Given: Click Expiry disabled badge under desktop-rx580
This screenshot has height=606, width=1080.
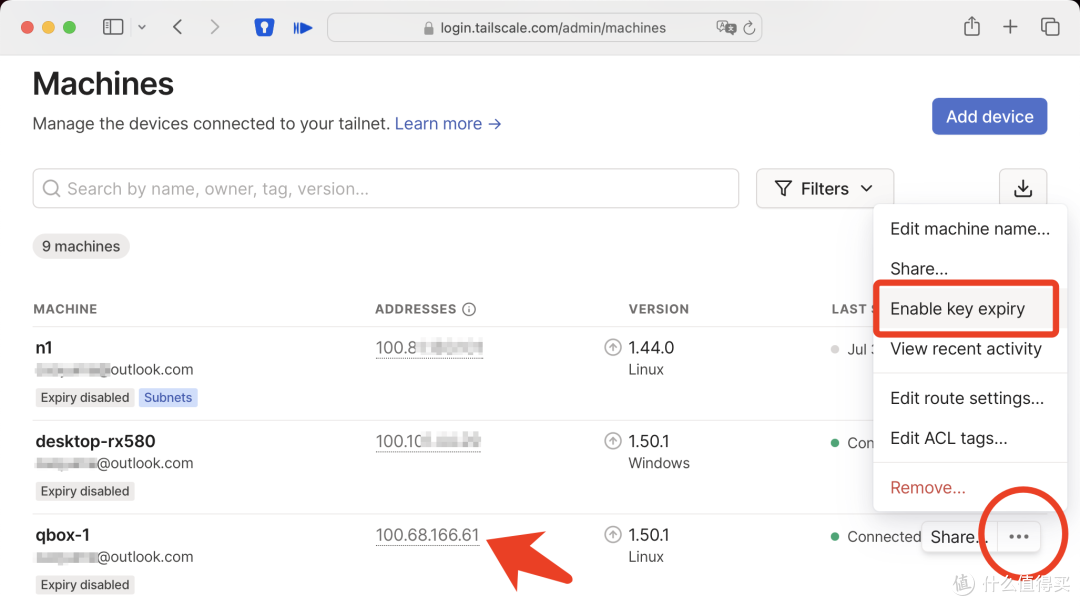Looking at the screenshot, I should click(85, 491).
